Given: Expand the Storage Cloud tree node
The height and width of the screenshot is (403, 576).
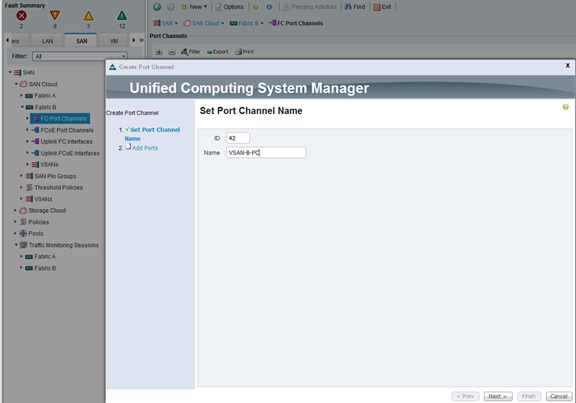Looking at the screenshot, I should coord(15,211).
